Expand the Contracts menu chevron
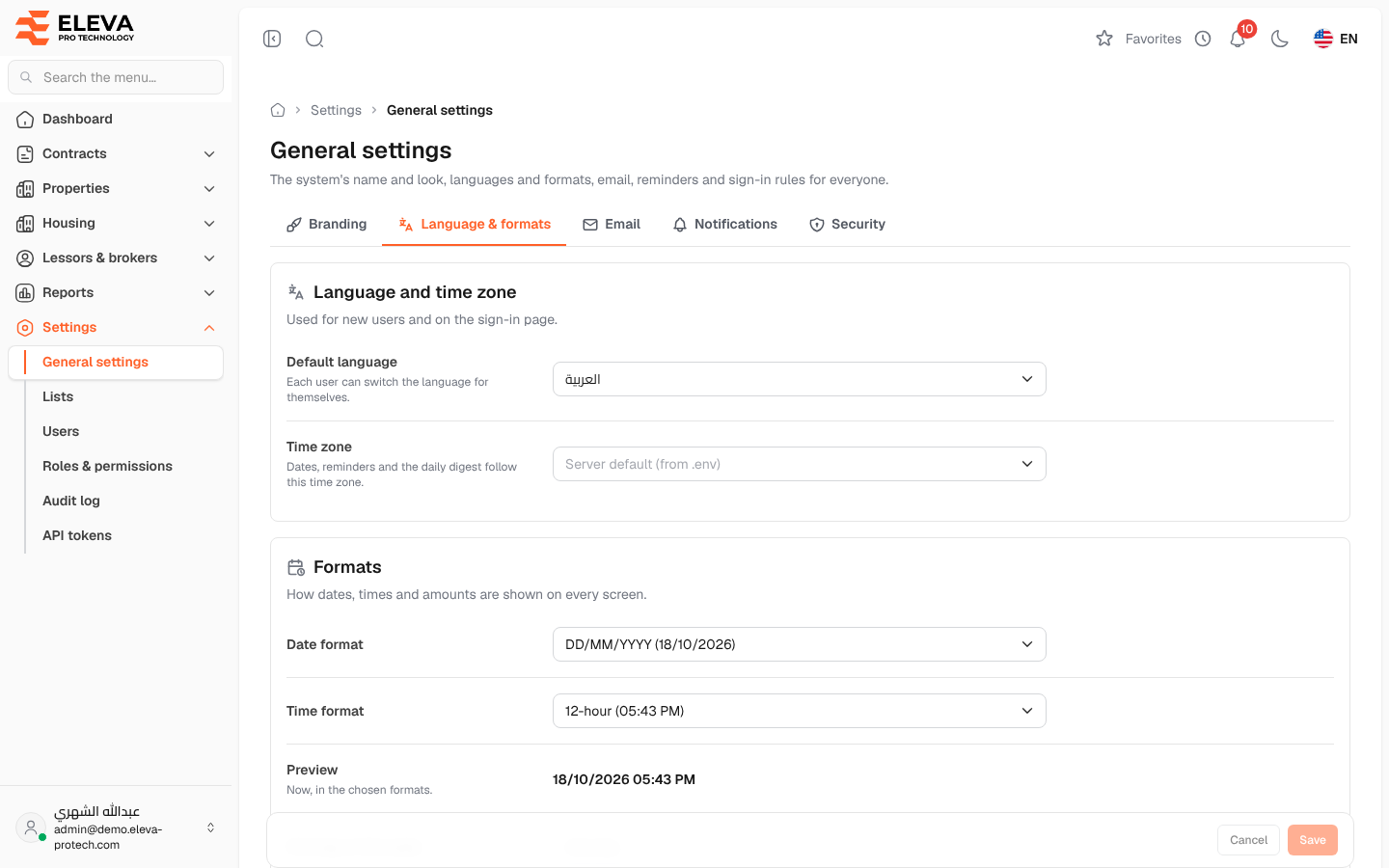Viewport: 1389px width, 868px height. coord(209,154)
